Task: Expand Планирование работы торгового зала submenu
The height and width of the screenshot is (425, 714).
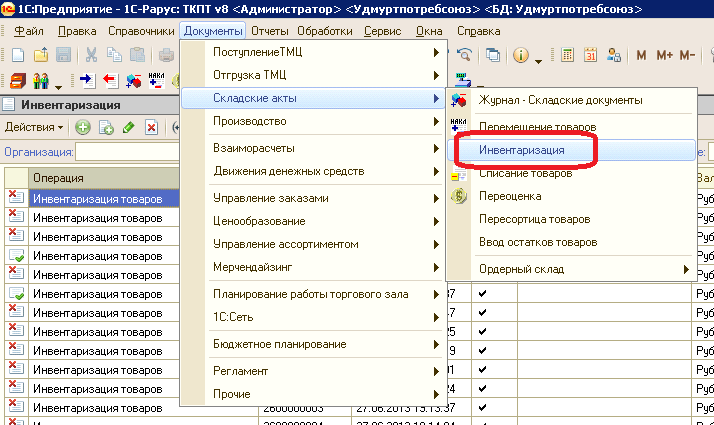Action: click(x=313, y=294)
